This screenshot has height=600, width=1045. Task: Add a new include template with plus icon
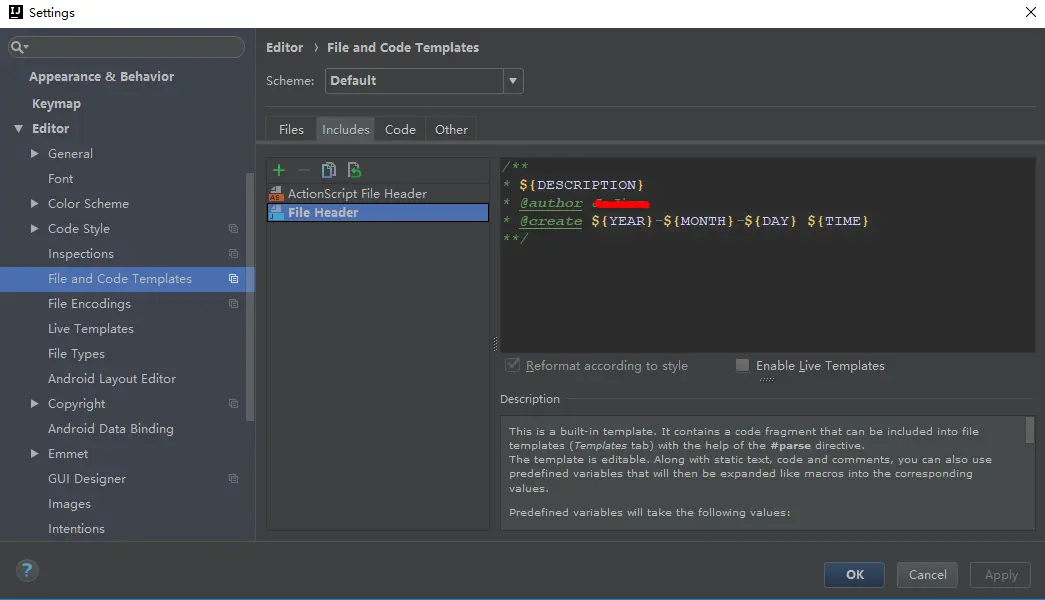(279, 170)
